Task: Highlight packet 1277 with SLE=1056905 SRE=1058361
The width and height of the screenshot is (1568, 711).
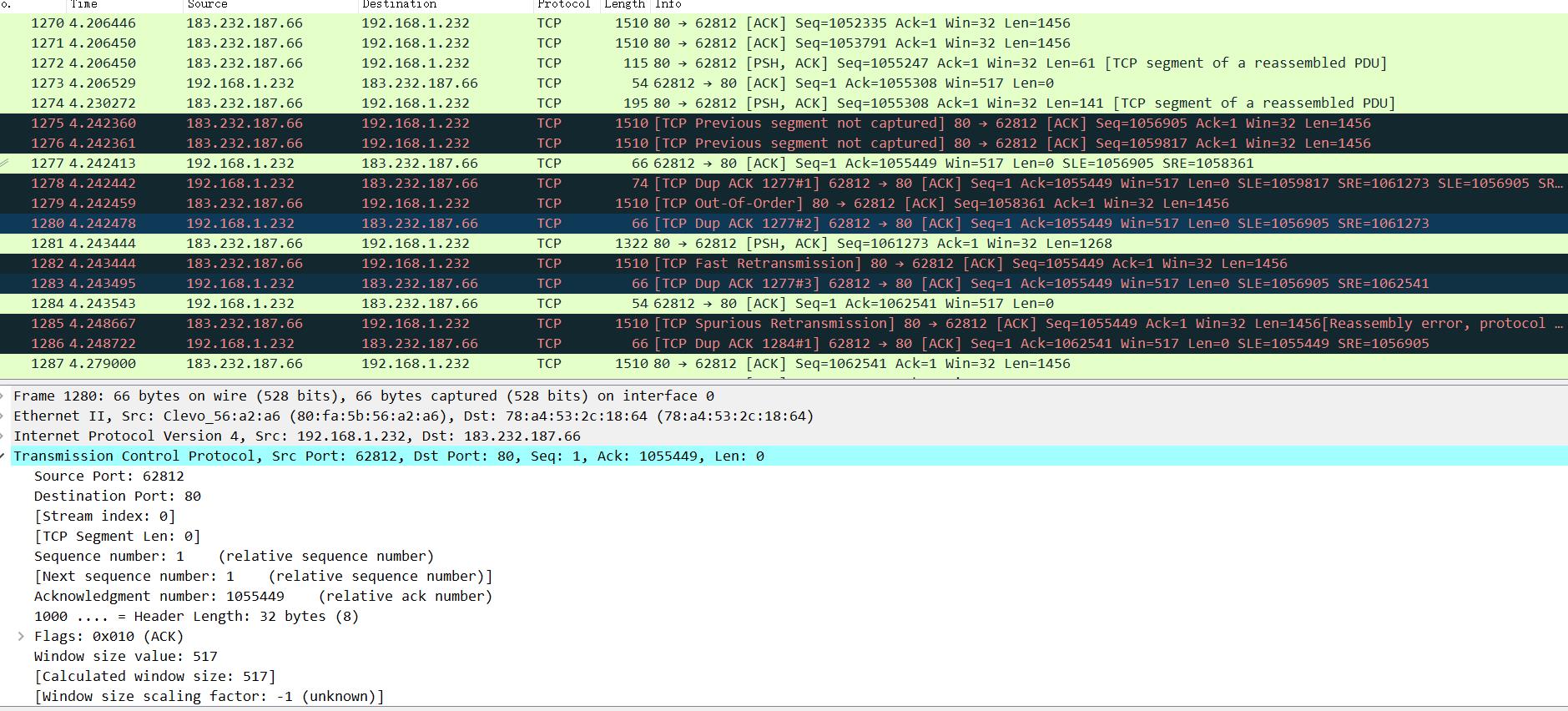Action: click(x=784, y=164)
